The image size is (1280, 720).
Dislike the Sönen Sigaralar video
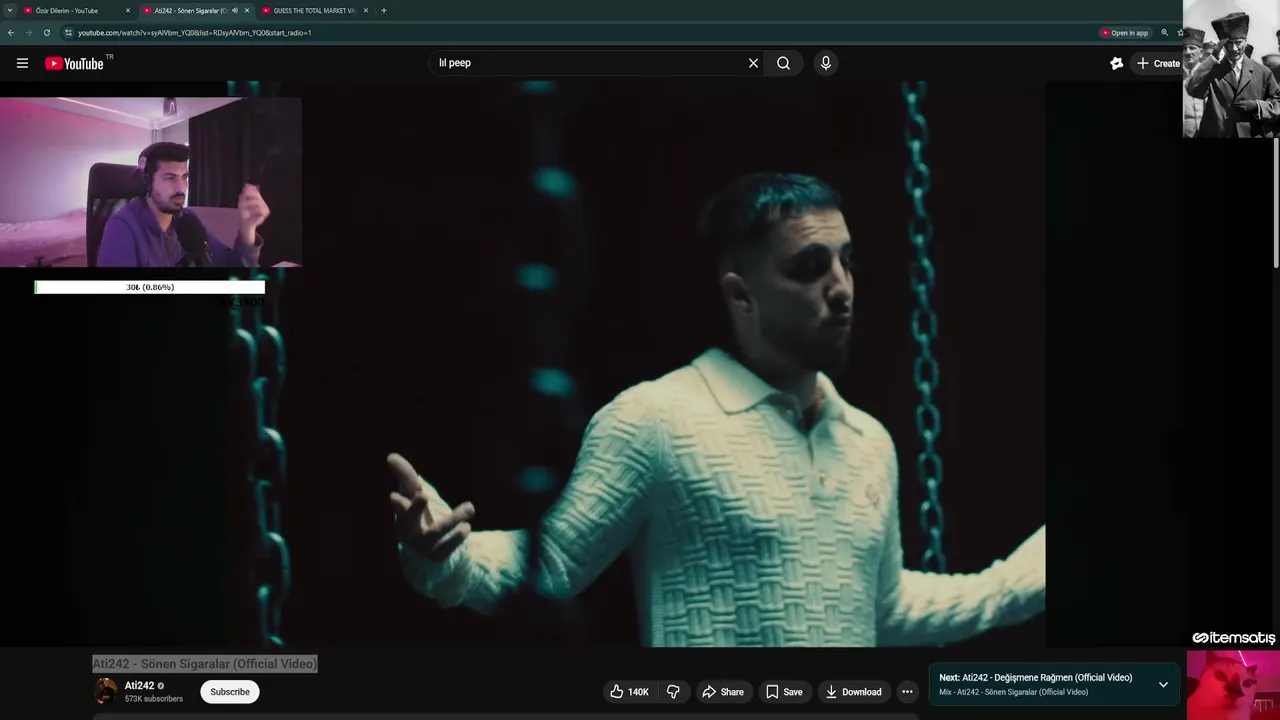coord(673,692)
